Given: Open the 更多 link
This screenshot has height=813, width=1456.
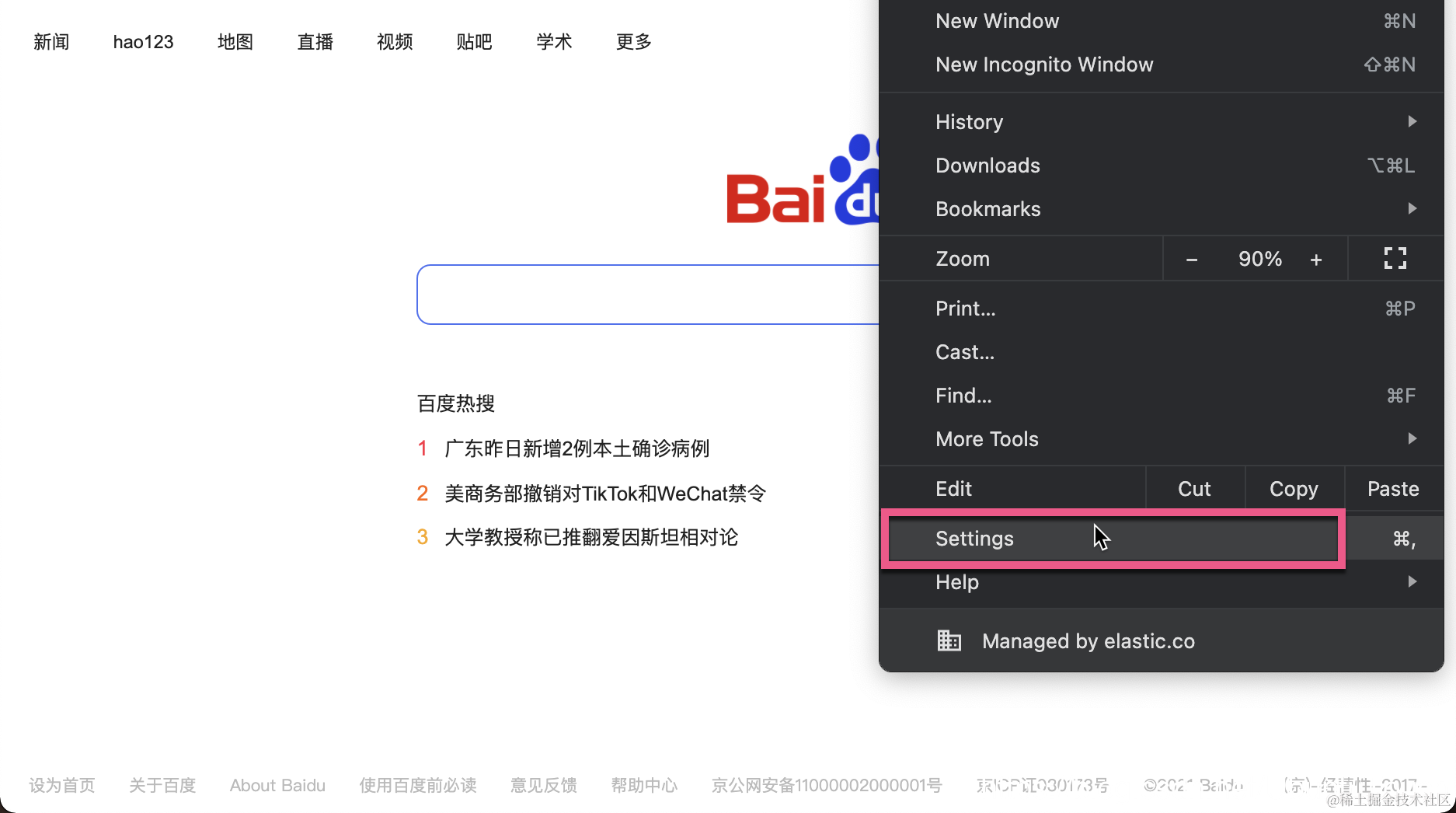Looking at the screenshot, I should point(634,42).
